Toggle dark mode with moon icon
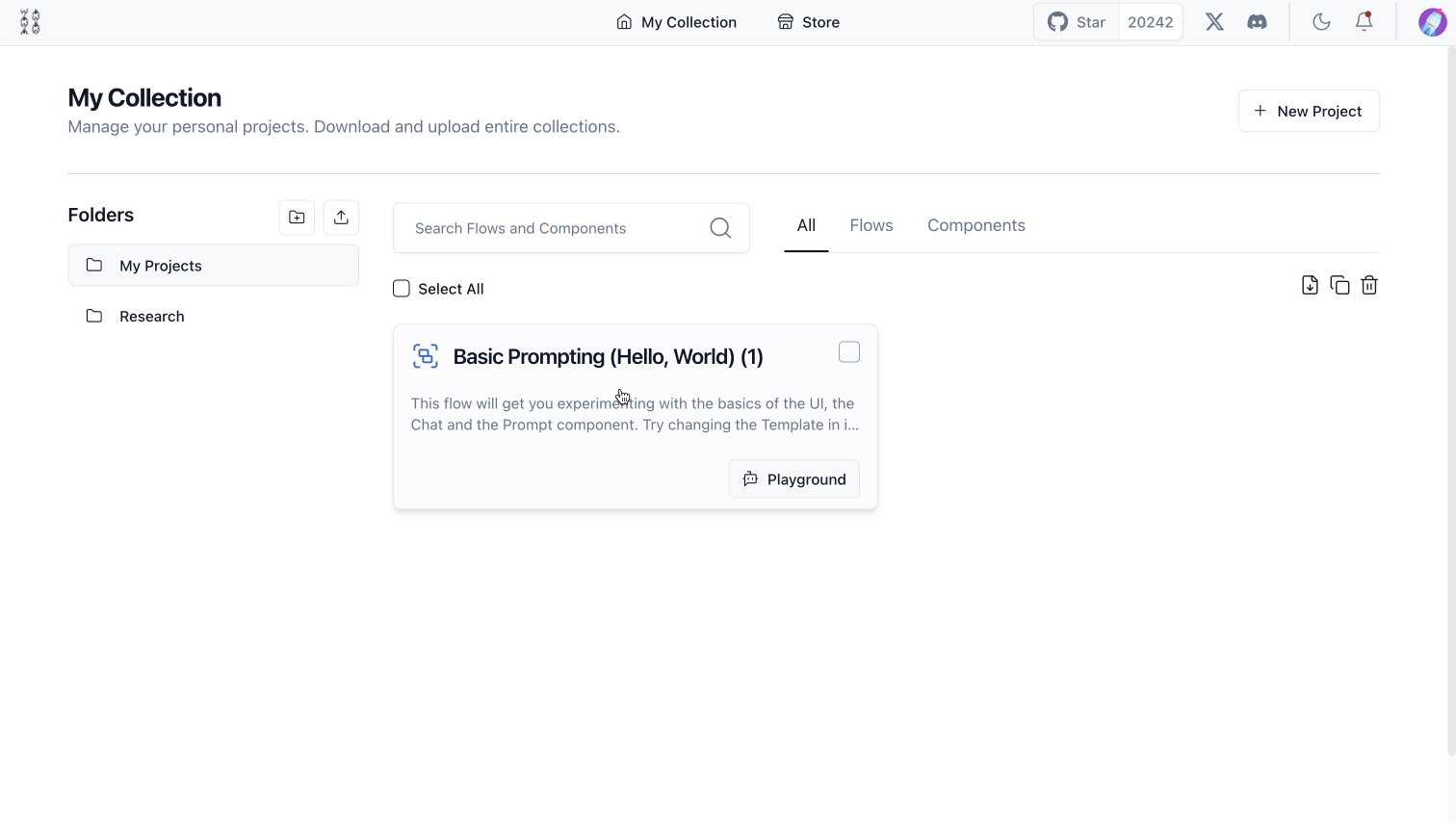 click(x=1321, y=22)
